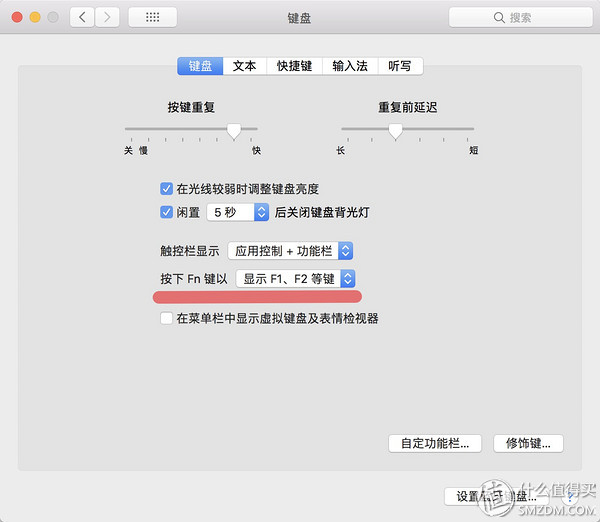Select the 键盘 tab
The width and height of the screenshot is (600, 522).
[x=200, y=66]
